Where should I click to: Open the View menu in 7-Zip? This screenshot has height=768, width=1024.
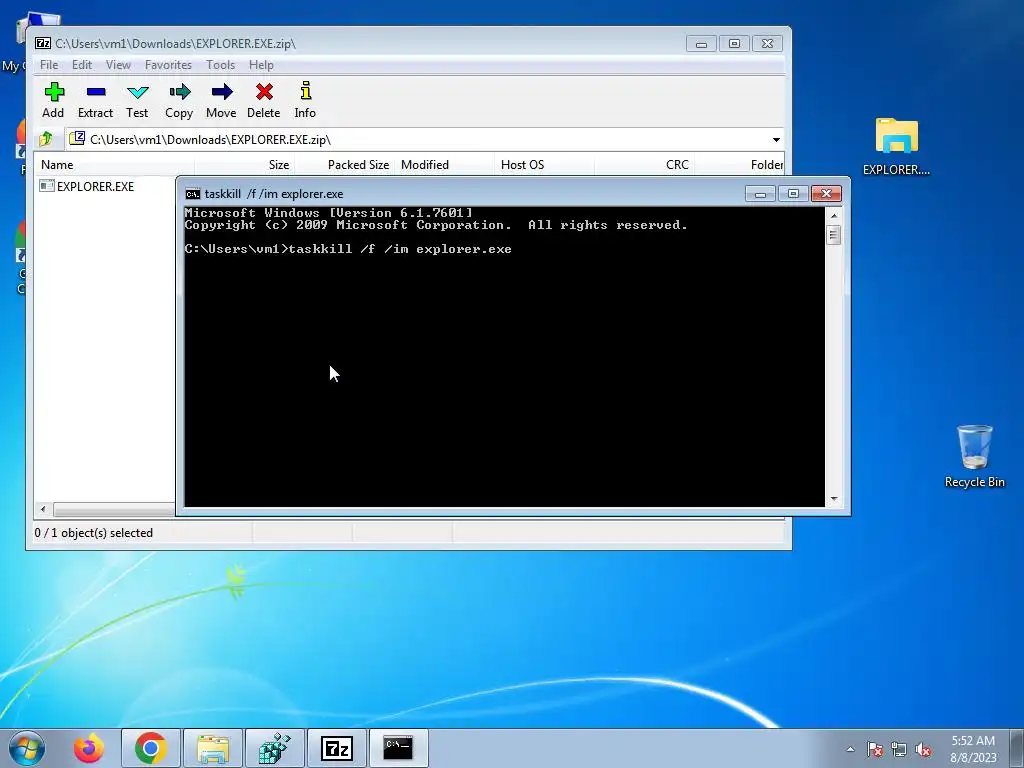point(118,65)
